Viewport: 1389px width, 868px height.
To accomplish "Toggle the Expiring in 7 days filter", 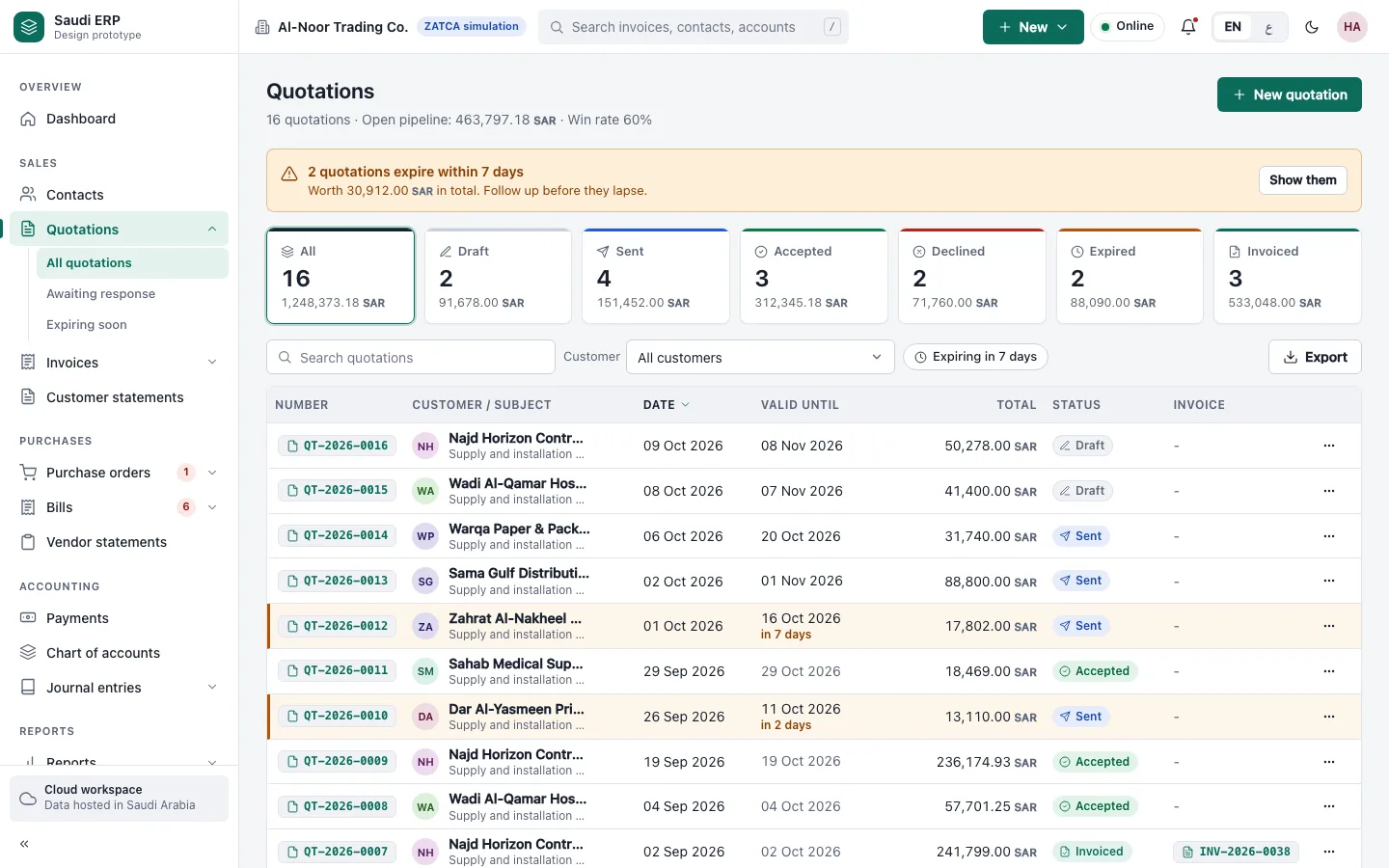I will click(x=975, y=357).
